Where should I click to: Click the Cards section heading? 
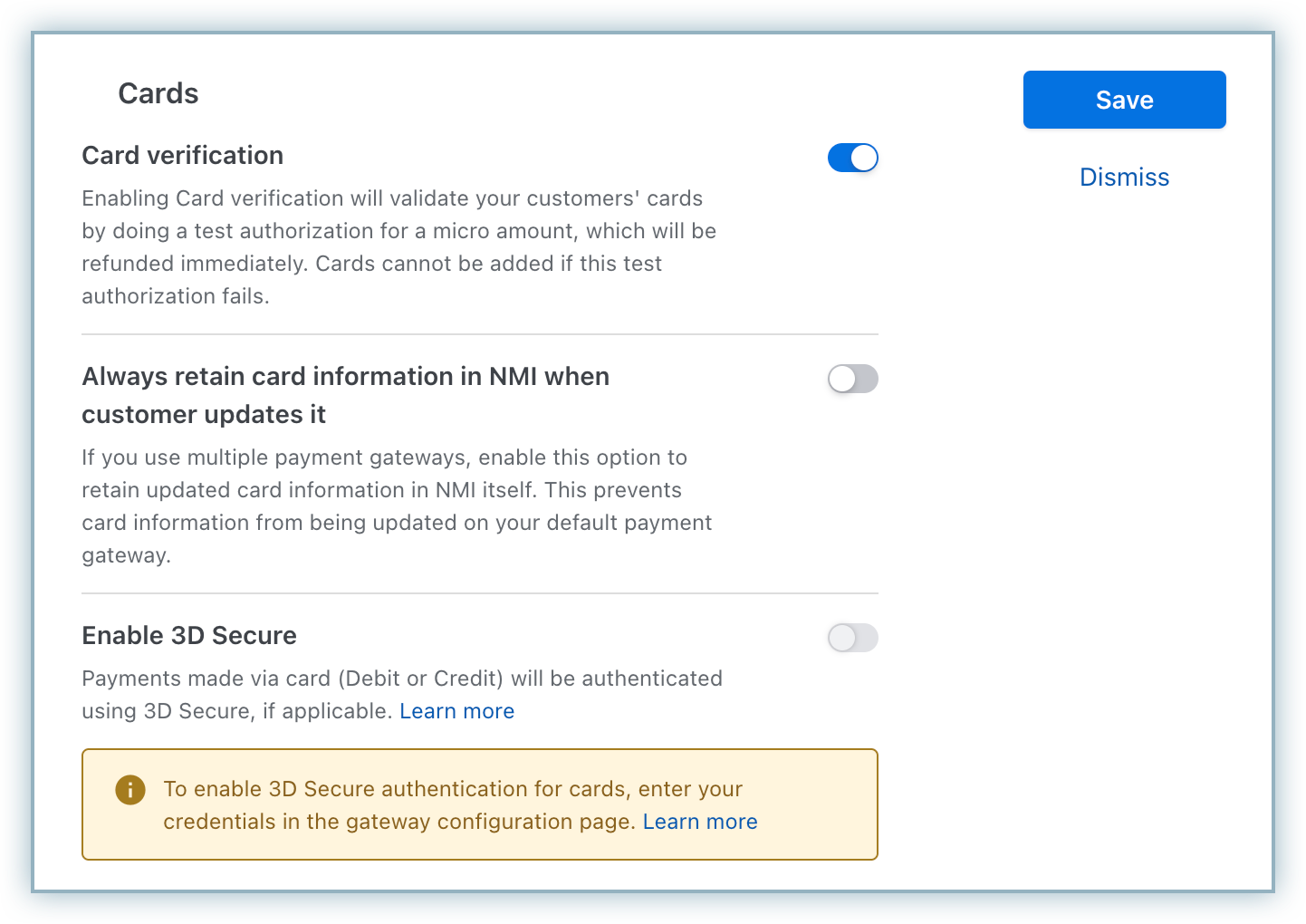point(158,93)
